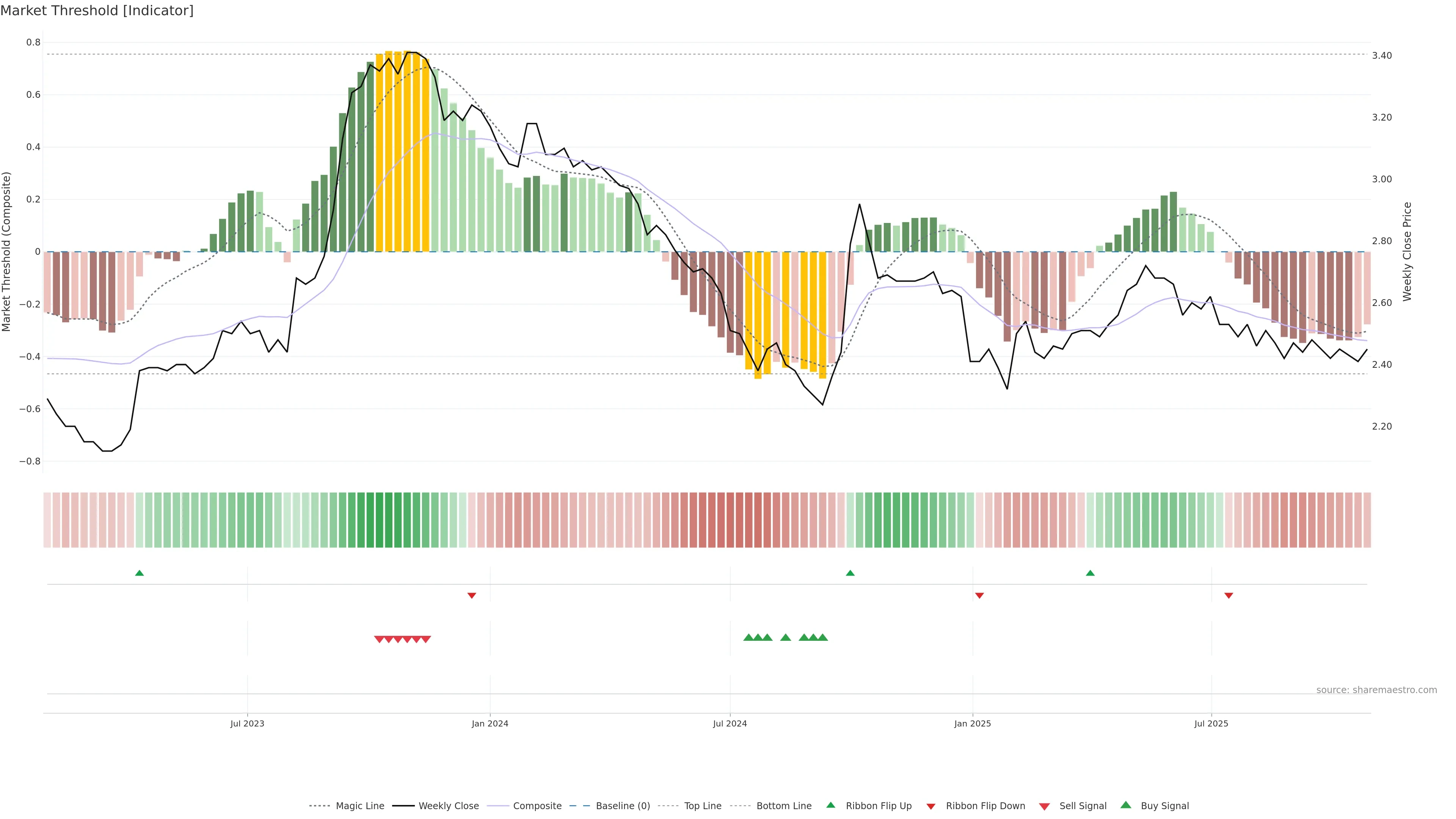Click the Ribbon Flip Down legend triangle icon

tap(931, 806)
